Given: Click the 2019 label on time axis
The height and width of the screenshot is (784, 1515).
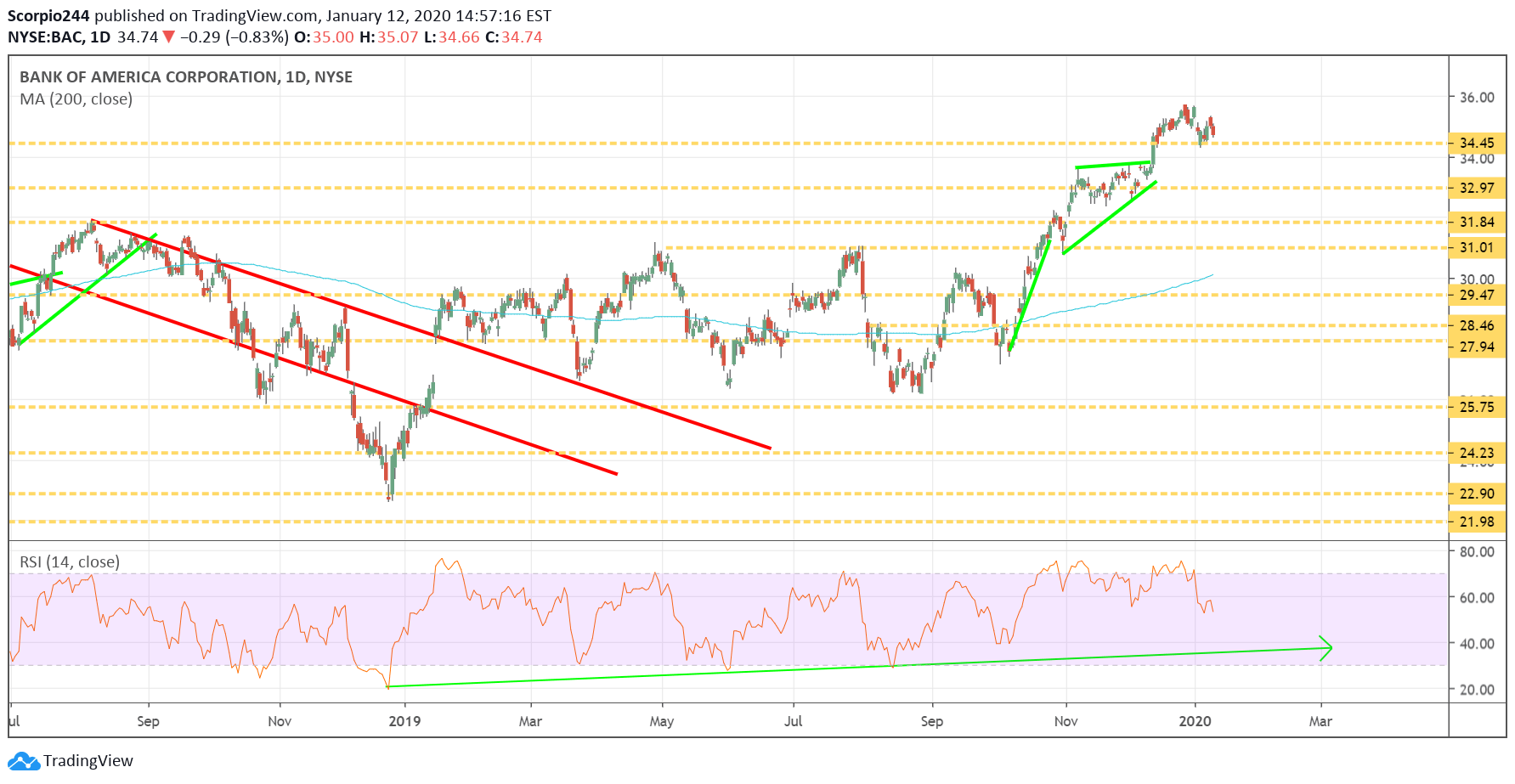Looking at the screenshot, I should pyautogui.click(x=404, y=721).
